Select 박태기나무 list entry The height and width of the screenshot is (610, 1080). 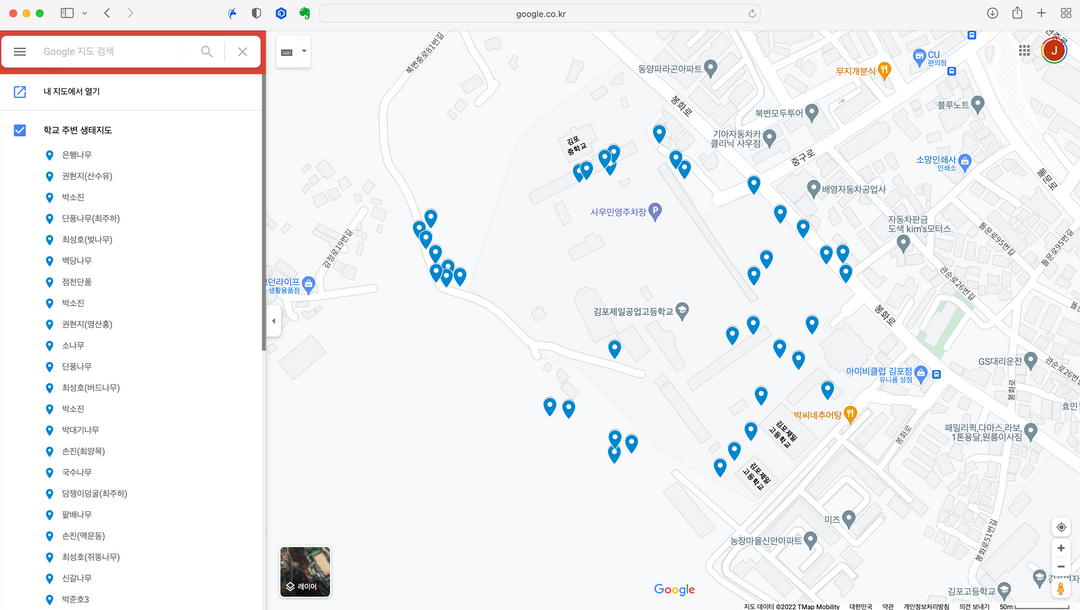[x=80, y=430]
